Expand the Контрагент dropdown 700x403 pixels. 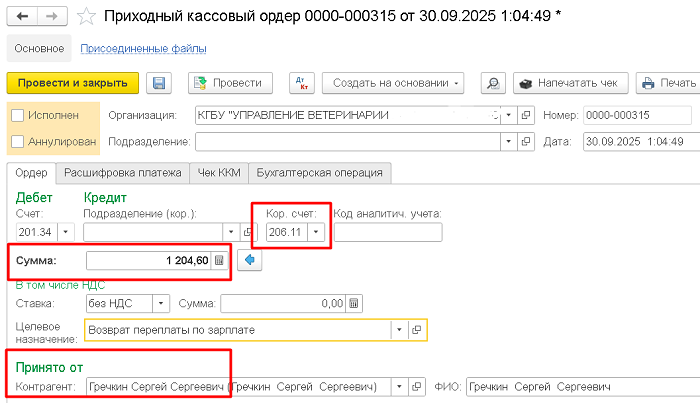pos(399,386)
